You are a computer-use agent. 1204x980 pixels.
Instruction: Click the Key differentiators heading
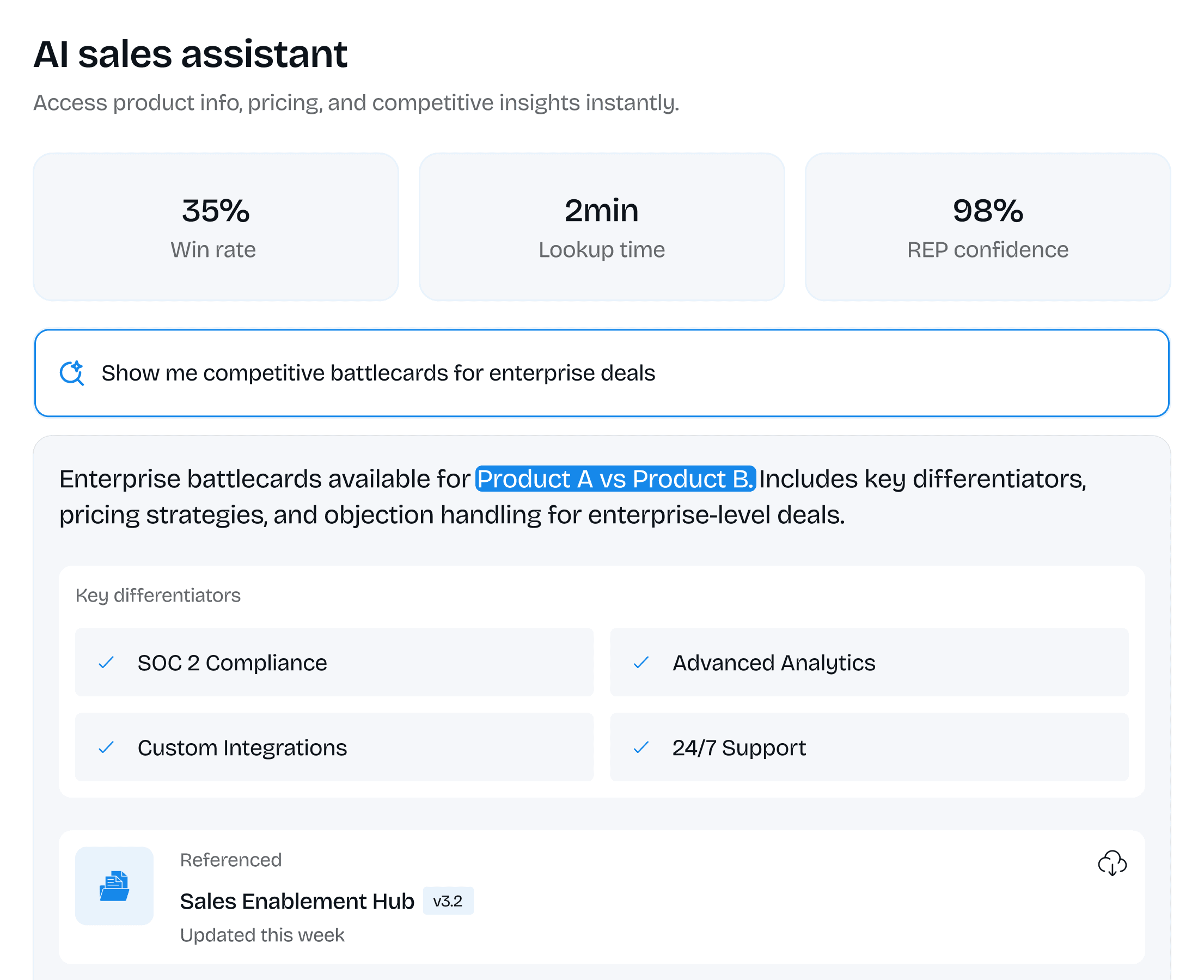[x=158, y=595]
